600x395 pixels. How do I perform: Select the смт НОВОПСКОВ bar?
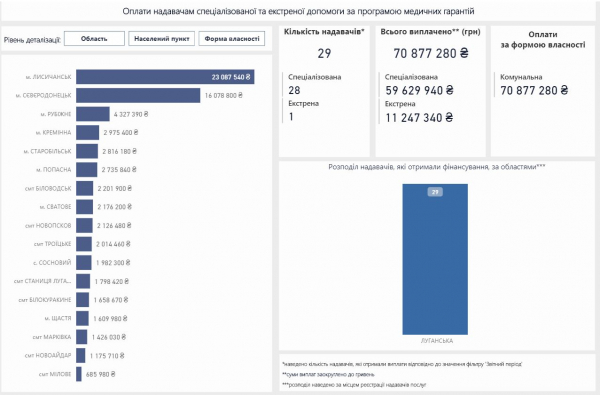coord(84,225)
